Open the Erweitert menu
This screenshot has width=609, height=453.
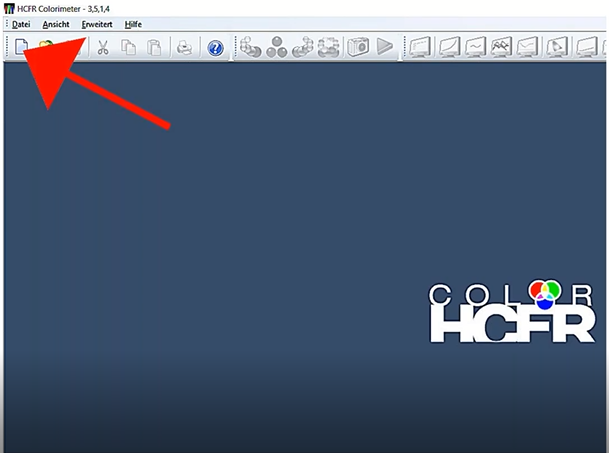point(97,24)
